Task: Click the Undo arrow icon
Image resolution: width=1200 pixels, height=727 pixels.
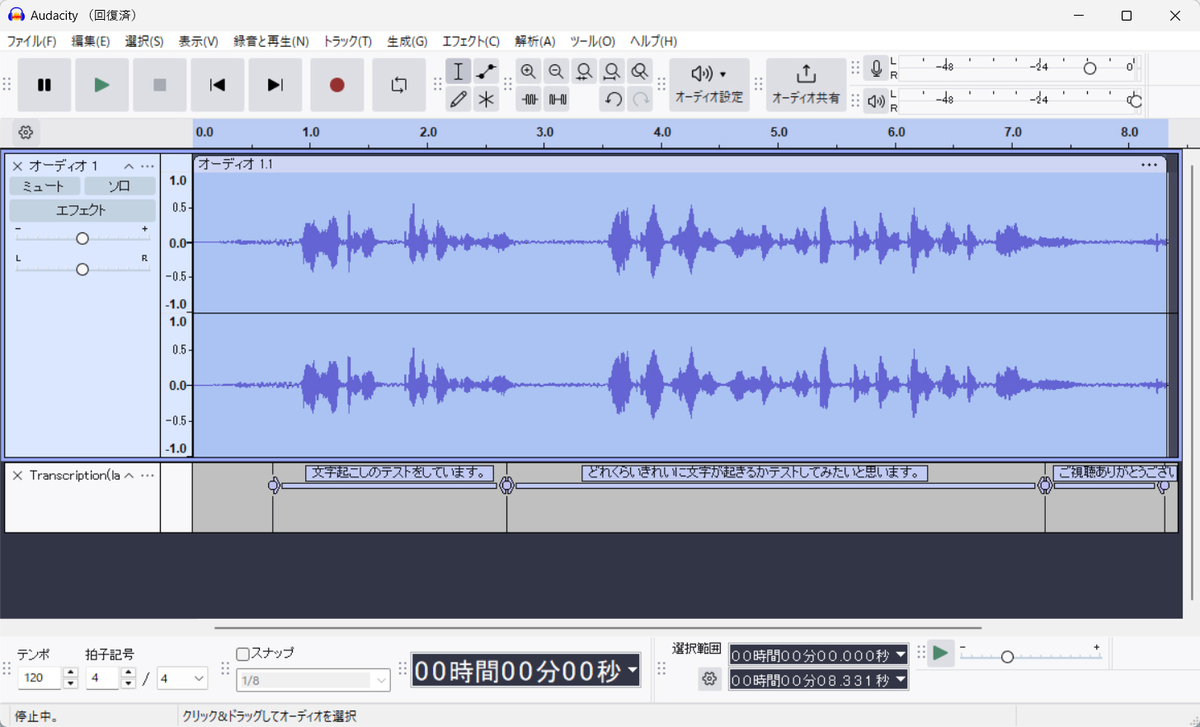Action: coord(612,99)
